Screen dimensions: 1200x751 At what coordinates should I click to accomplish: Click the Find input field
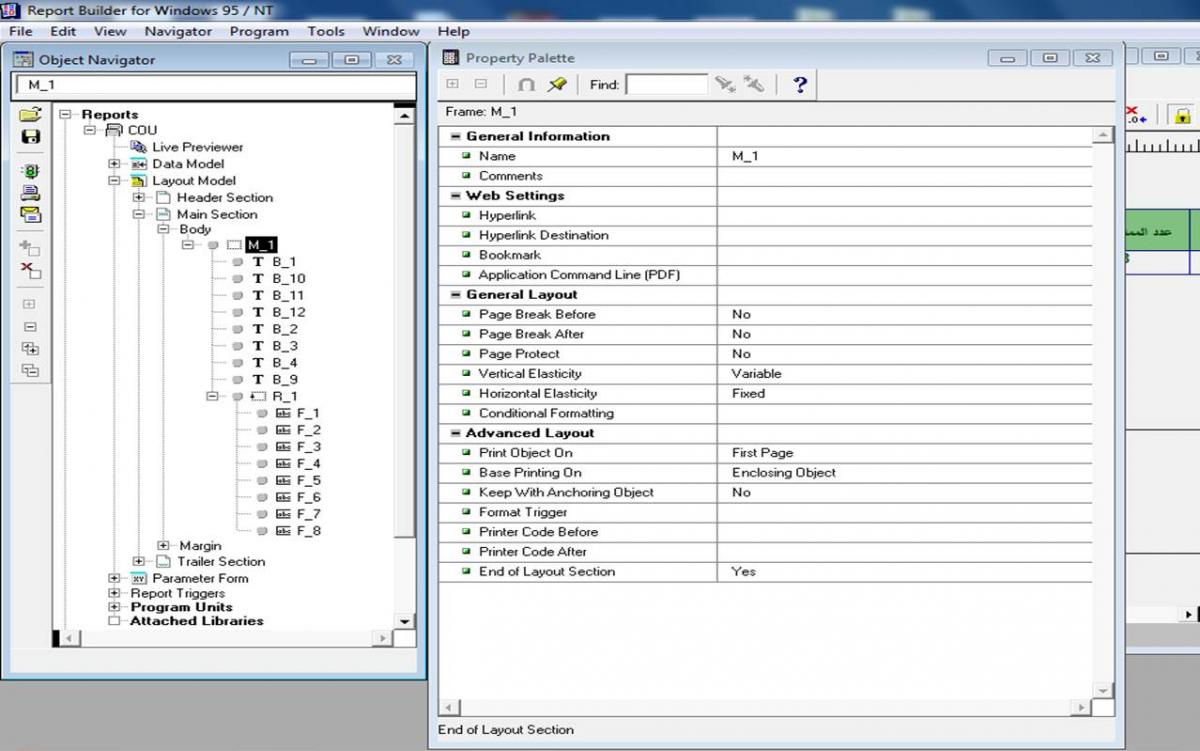[x=666, y=85]
